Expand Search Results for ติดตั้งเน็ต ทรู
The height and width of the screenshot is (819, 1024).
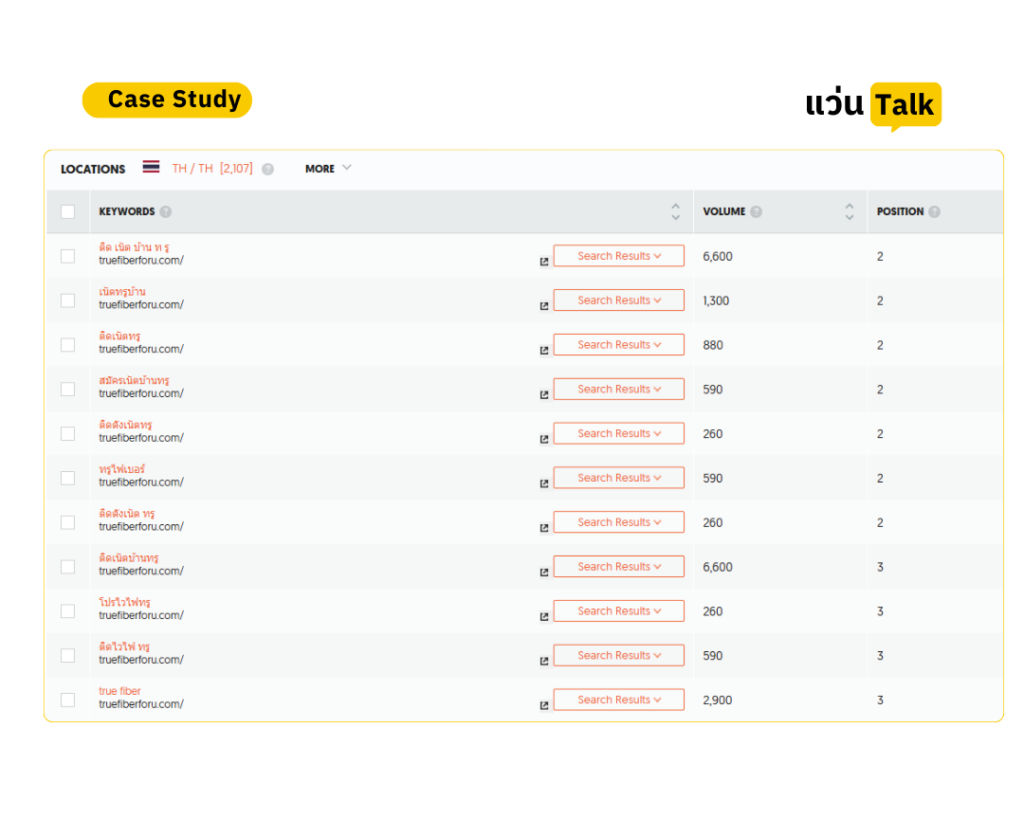[619, 522]
